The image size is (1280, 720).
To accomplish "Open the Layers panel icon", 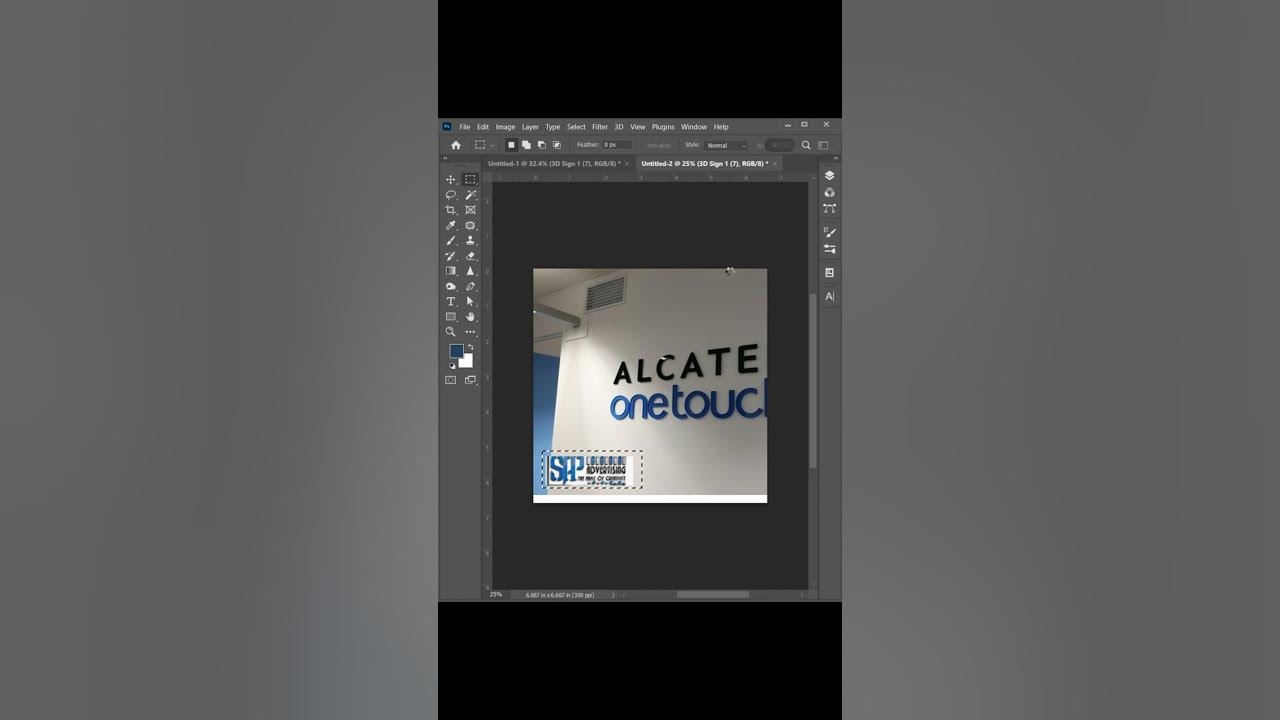I will pyautogui.click(x=829, y=175).
